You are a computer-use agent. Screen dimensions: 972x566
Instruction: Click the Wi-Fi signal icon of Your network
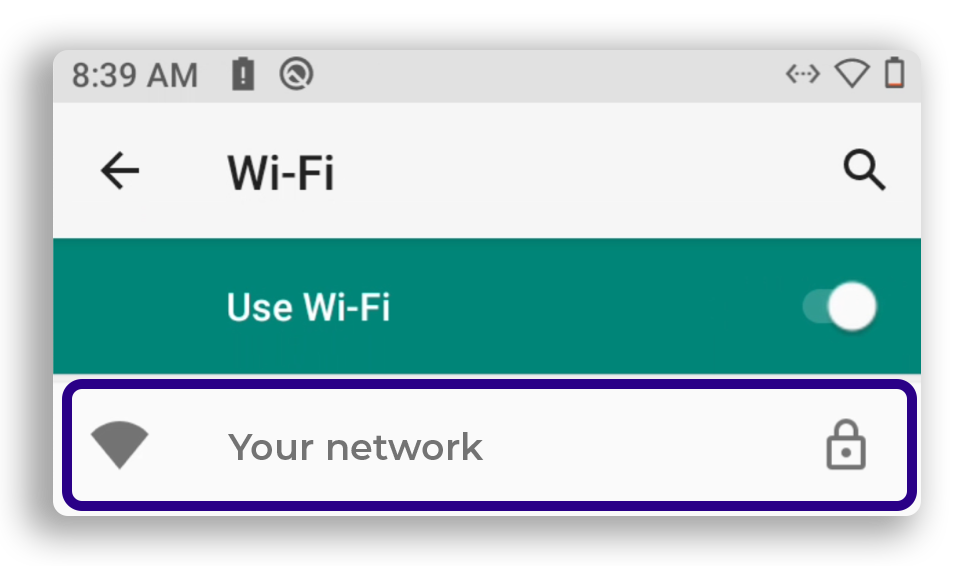pyautogui.click(x=120, y=444)
